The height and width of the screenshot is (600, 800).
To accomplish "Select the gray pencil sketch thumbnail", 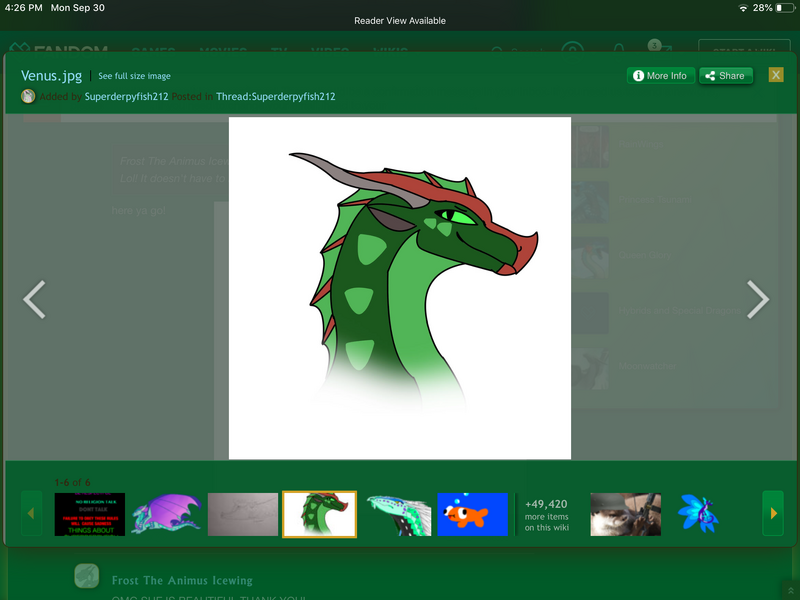I will coord(243,514).
